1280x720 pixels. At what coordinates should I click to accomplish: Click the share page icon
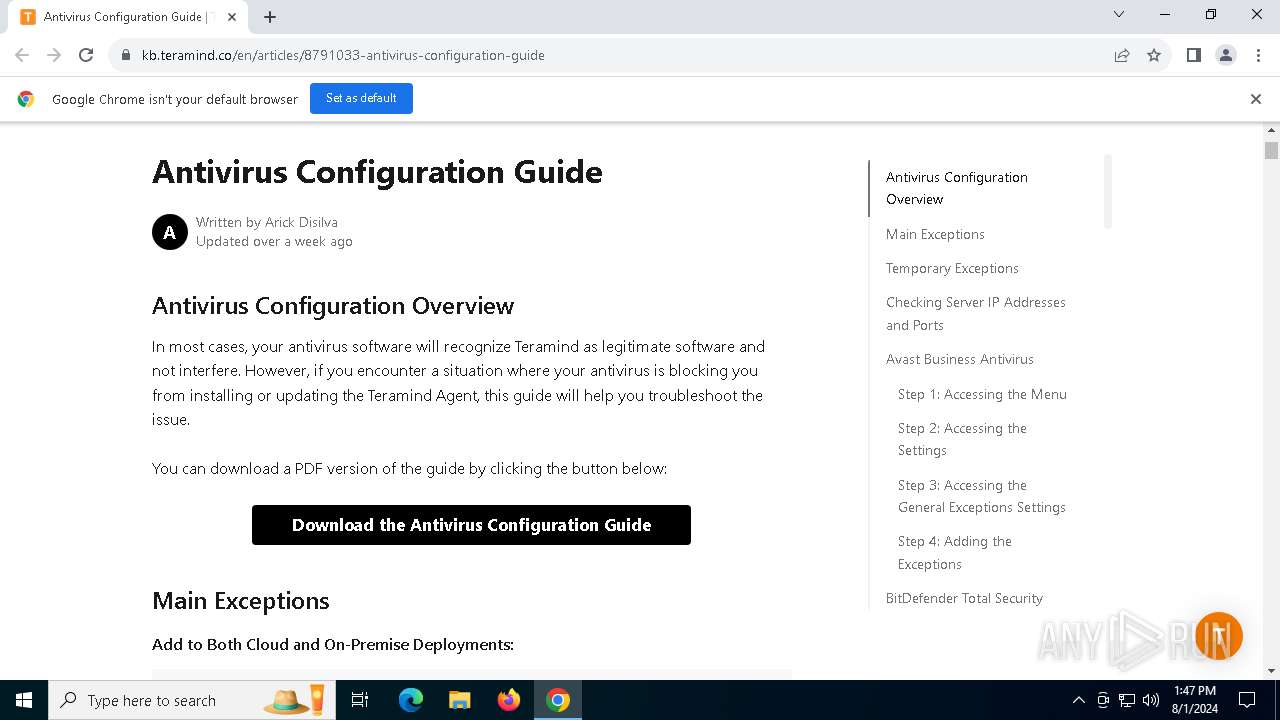[x=1122, y=55]
